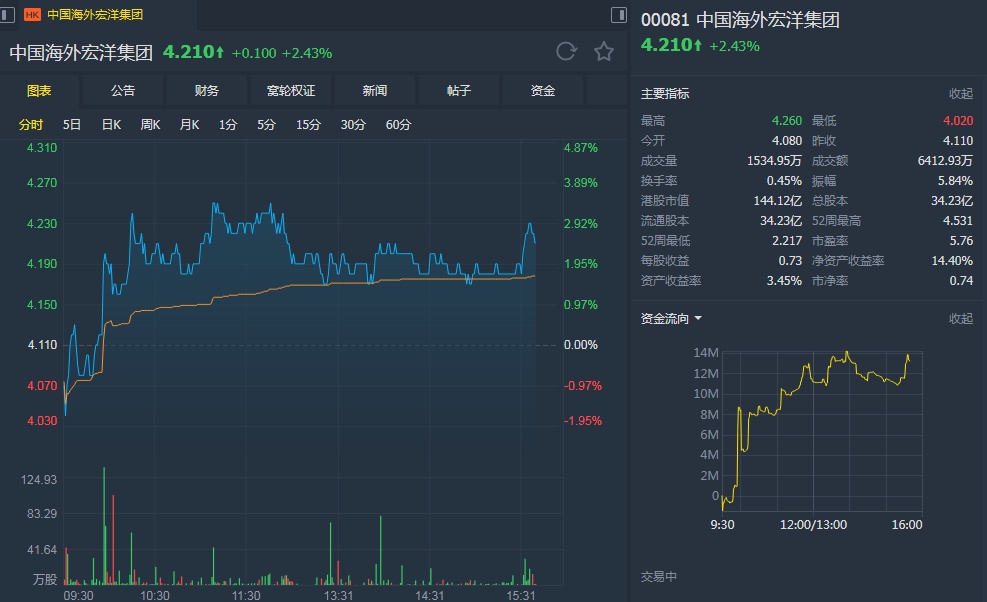Add stock to favorites with star icon
987x602 pixels.
coord(603,52)
